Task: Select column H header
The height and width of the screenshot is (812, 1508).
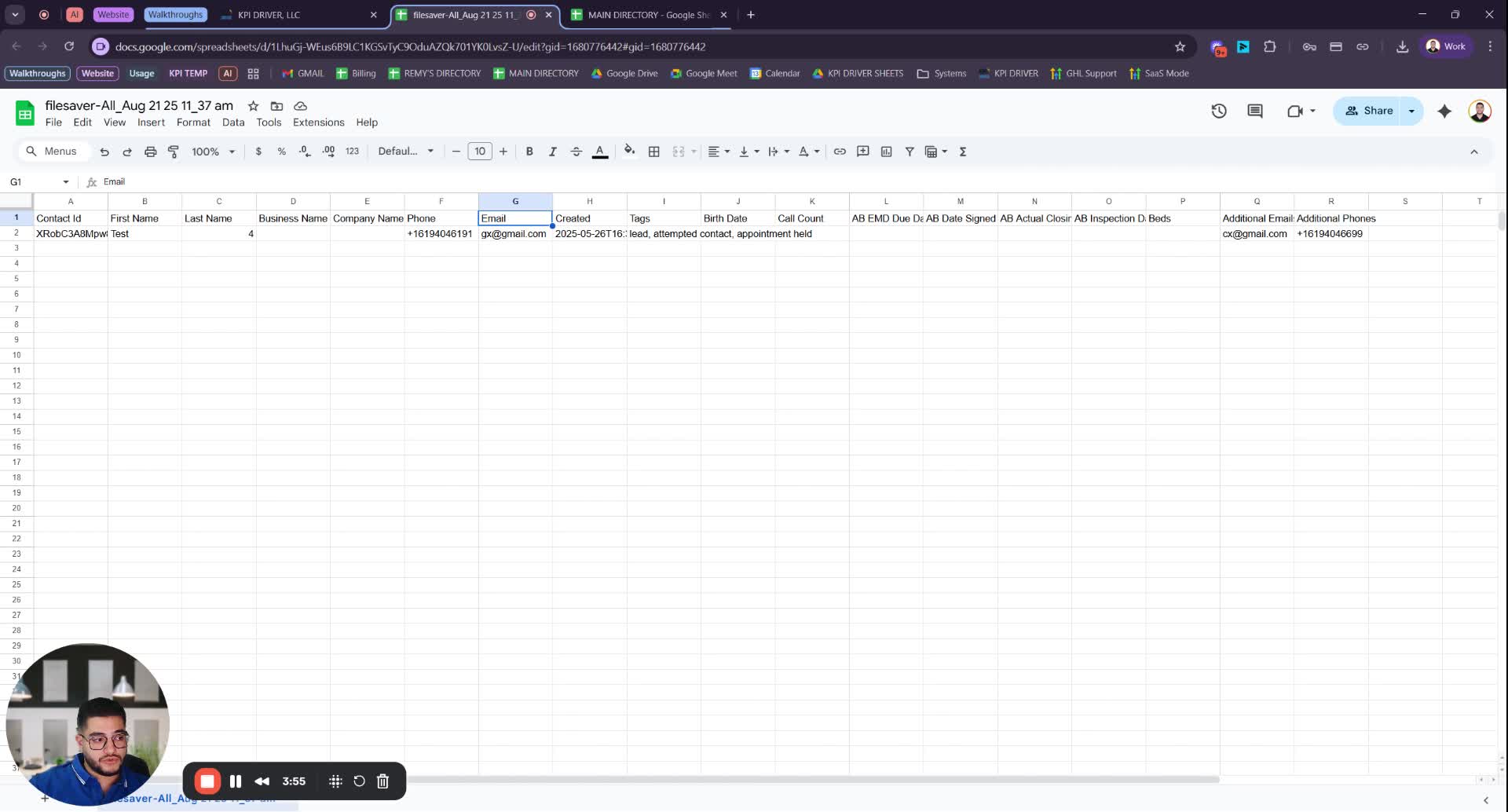Action: pos(590,201)
